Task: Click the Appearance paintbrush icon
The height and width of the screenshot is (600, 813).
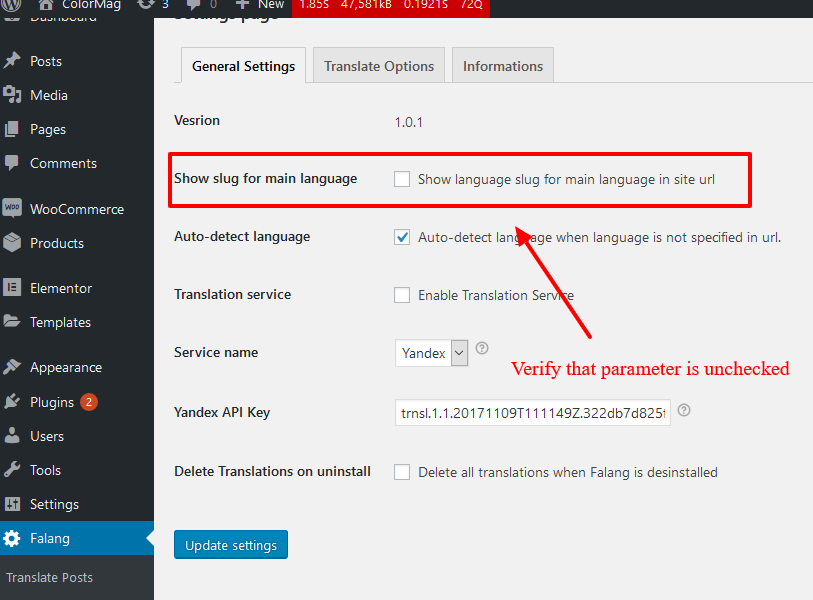Action: pos(11,367)
